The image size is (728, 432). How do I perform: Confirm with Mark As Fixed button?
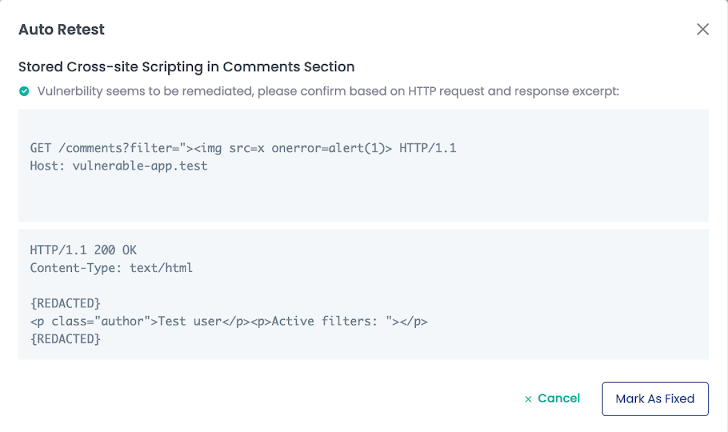click(x=654, y=398)
